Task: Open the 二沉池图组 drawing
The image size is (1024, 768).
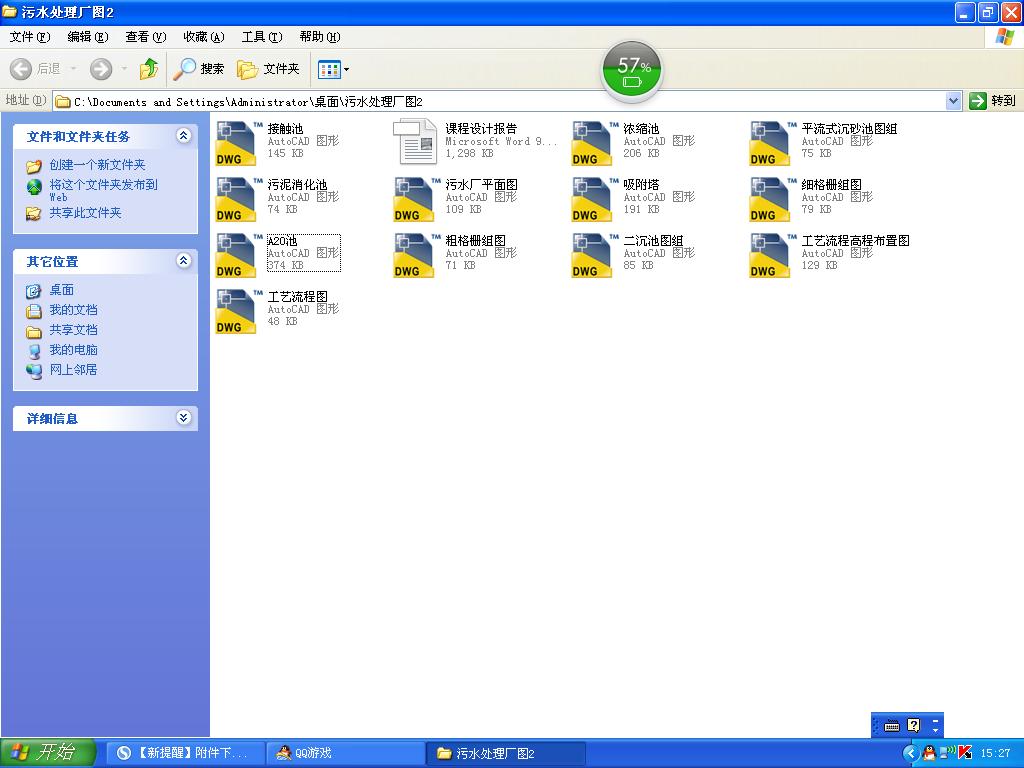Action: click(x=630, y=241)
